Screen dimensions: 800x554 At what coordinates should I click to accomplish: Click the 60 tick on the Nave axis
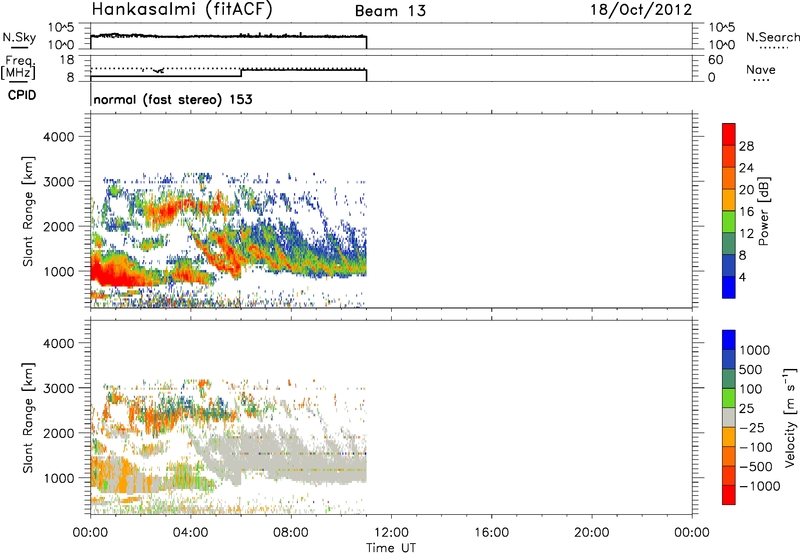click(x=715, y=60)
